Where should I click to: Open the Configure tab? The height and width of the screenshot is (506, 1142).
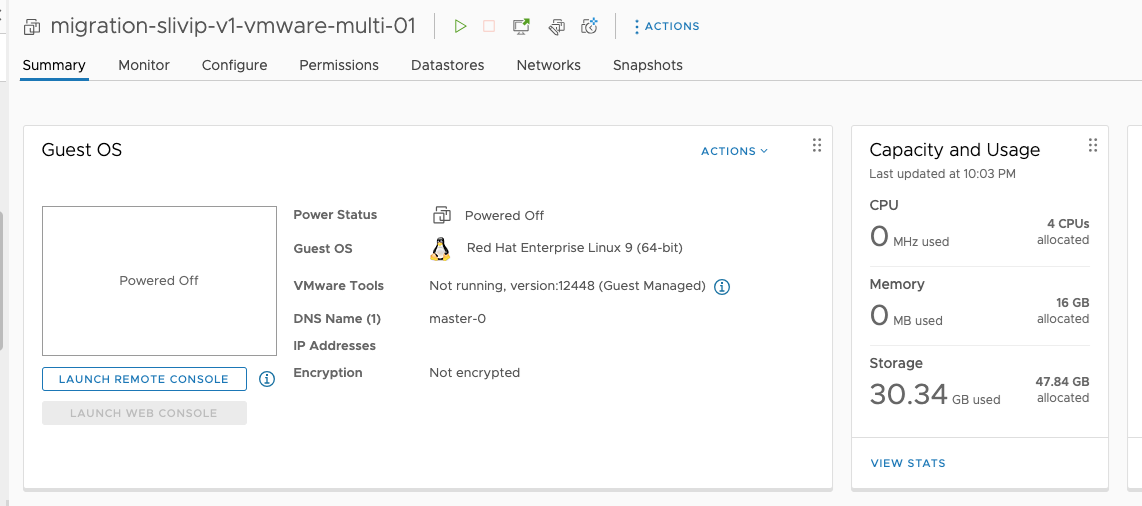pos(234,65)
